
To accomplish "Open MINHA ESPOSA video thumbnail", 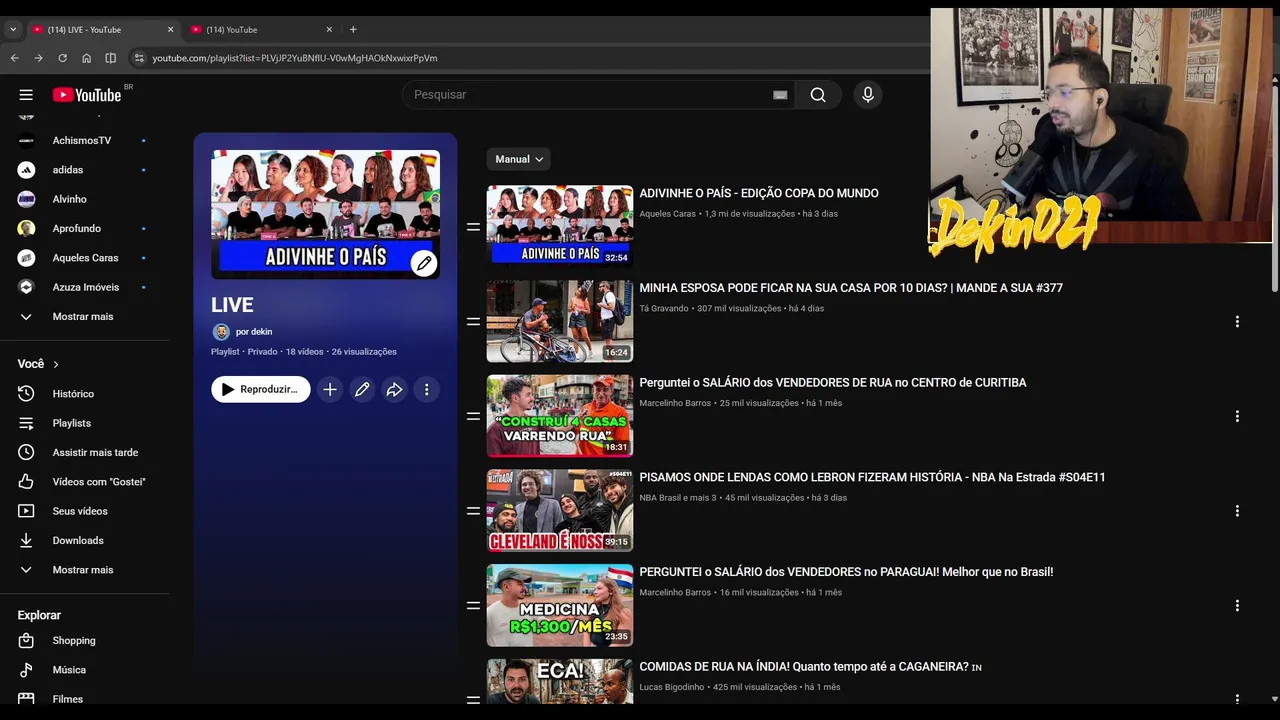I will (560, 321).
